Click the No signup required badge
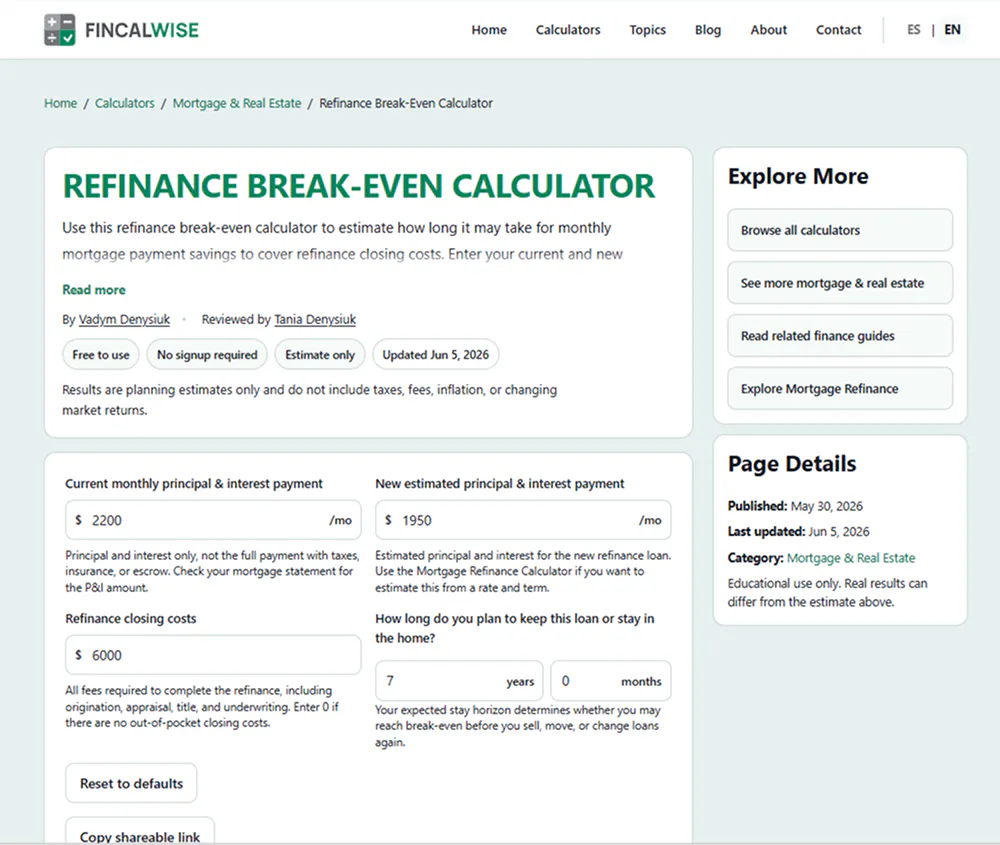 pyautogui.click(x=207, y=355)
